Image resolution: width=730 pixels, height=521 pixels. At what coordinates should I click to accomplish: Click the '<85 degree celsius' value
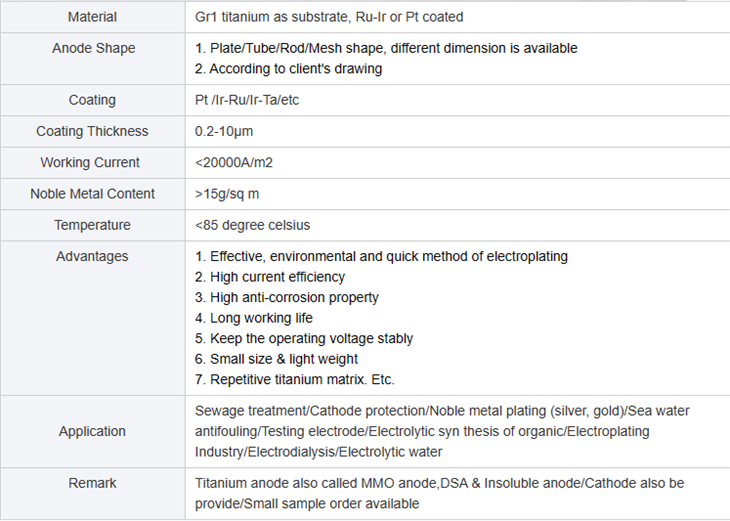tap(252, 225)
